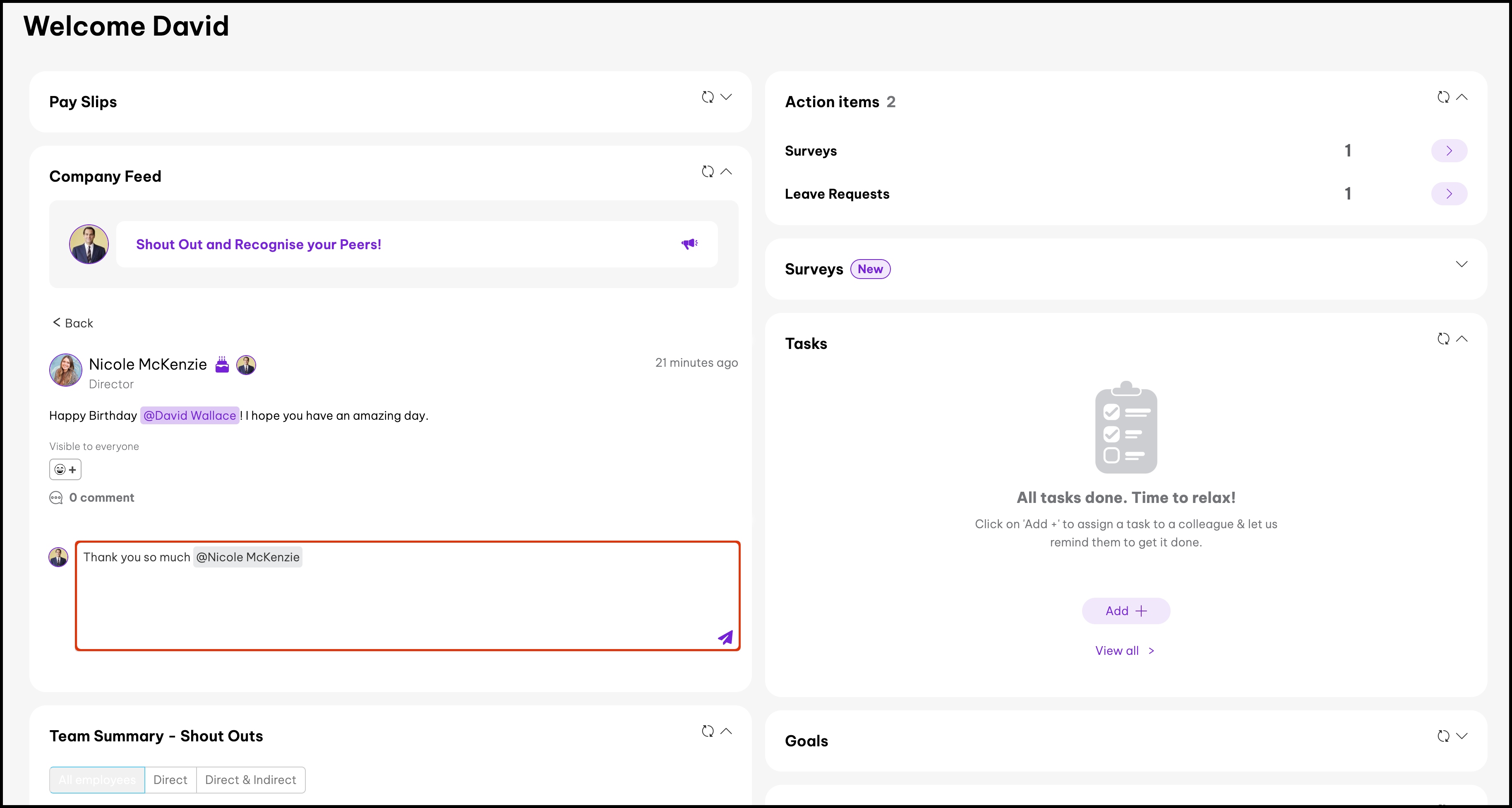Refresh the Team Summary Shout Outs widget
1512x808 pixels.
point(708,731)
